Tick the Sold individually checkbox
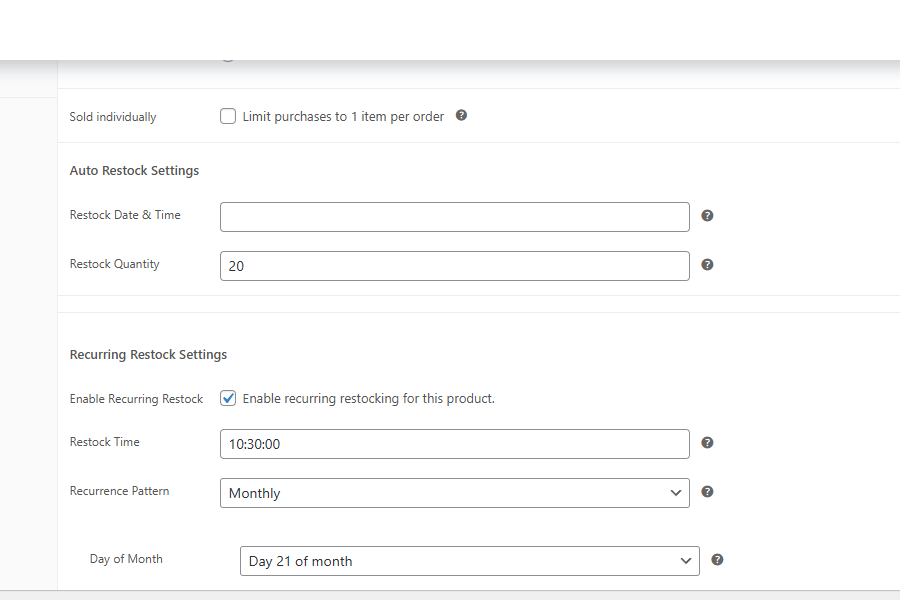 click(228, 116)
